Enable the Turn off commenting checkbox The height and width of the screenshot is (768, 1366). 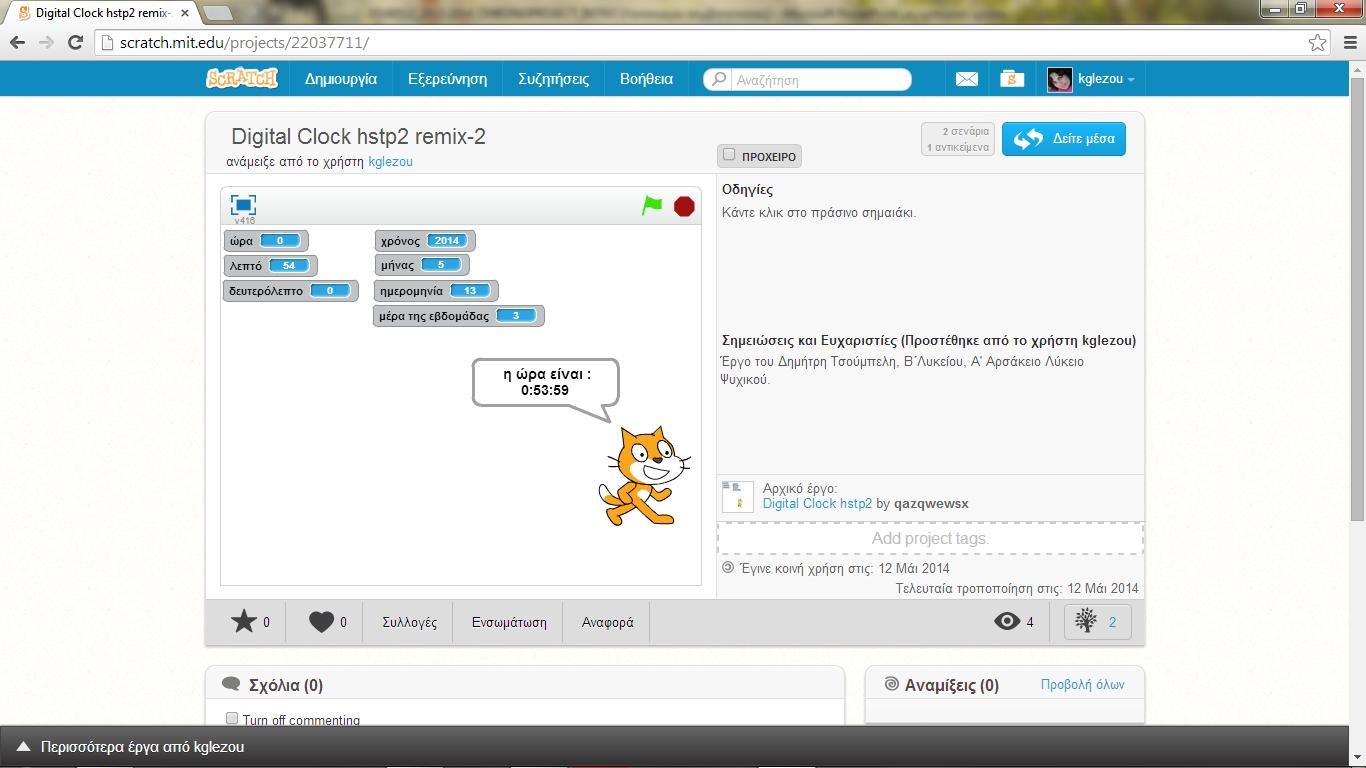pos(232,719)
